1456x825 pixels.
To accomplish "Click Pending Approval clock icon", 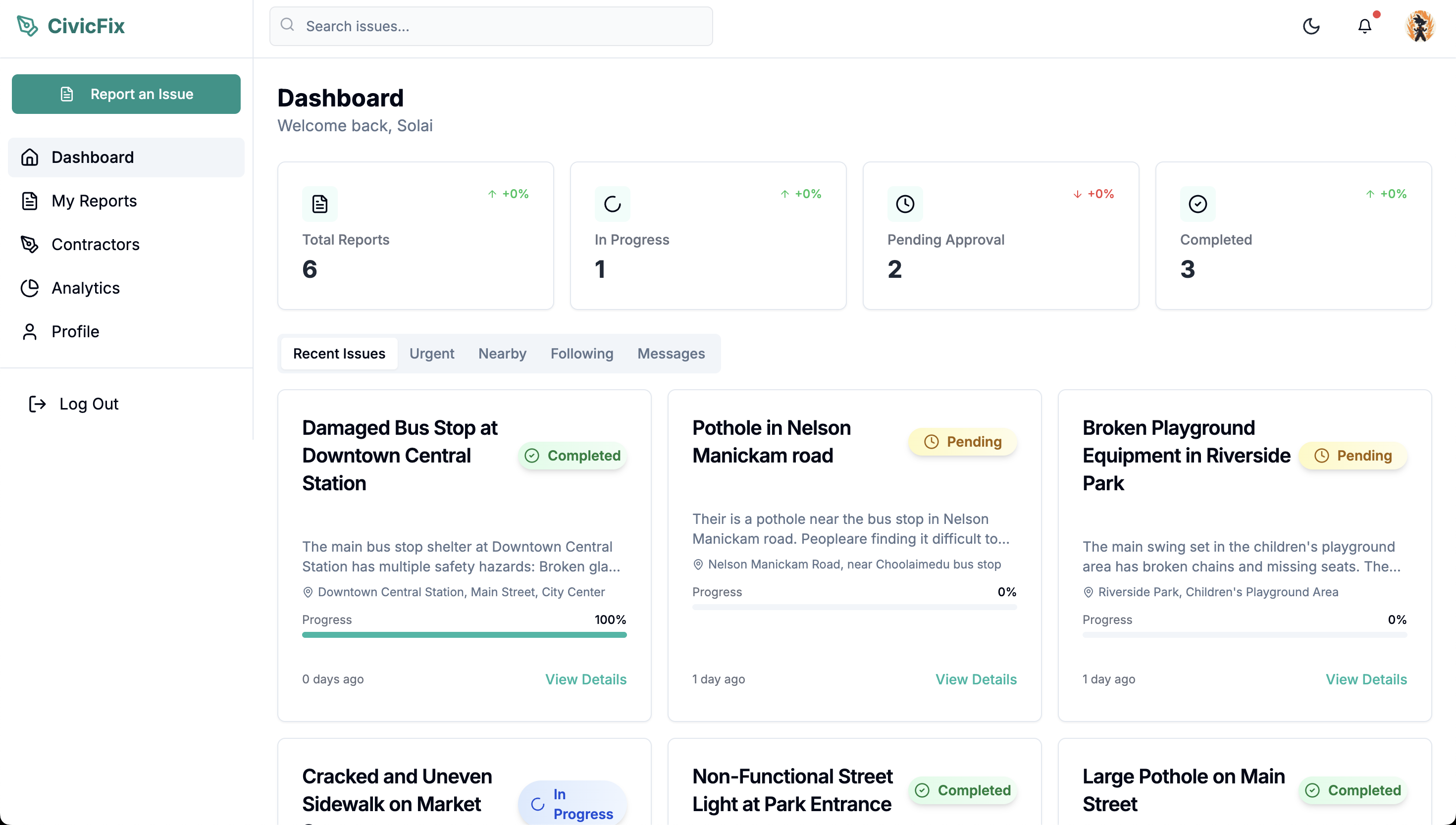I will pyautogui.click(x=905, y=204).
